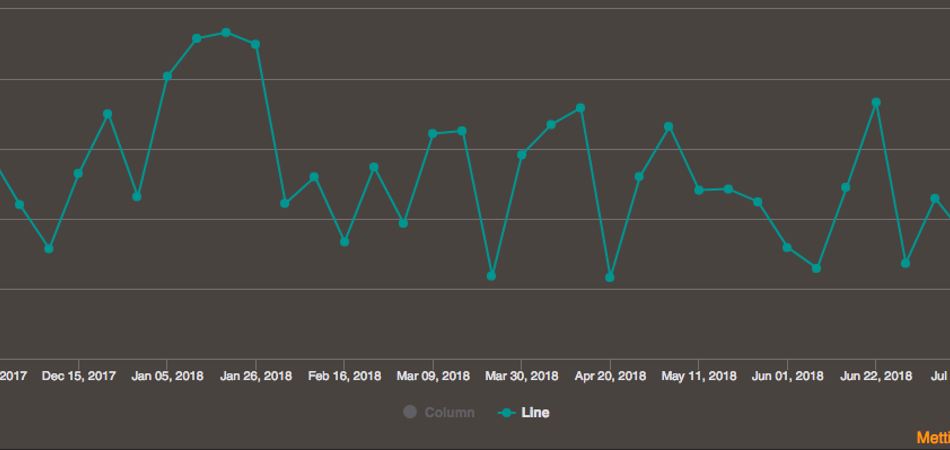Open the orange Metti link at bottom right

[933, 437]
